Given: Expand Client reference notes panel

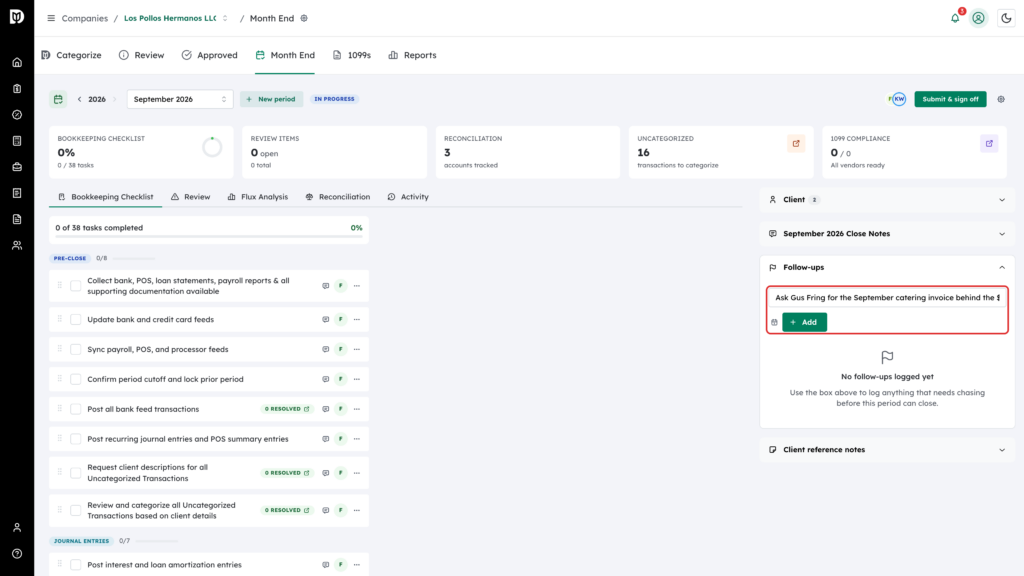Looking at the screenshot, I should [x=887, y=450].
